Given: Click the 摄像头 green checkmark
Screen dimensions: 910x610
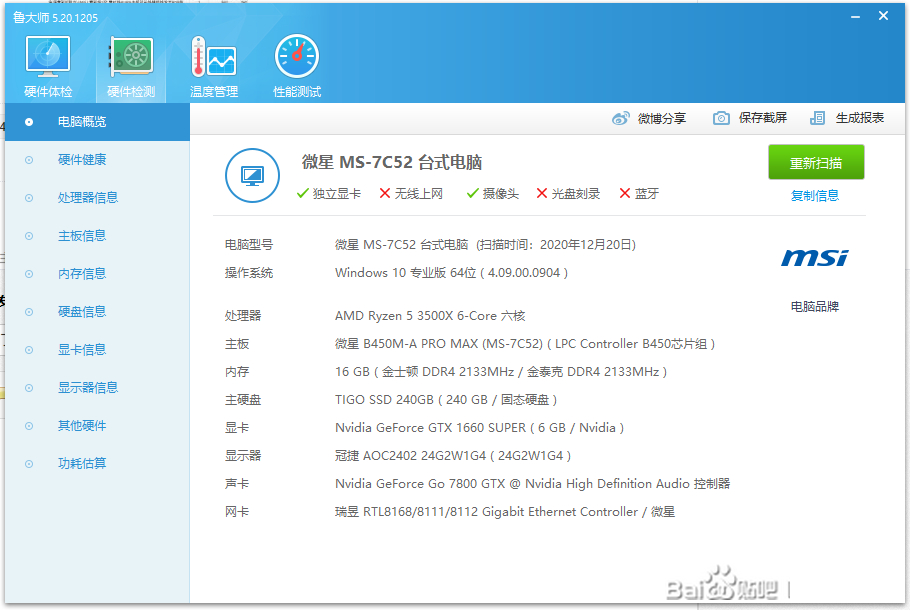Looking at the screenshot, I should [x=472, y=193].
